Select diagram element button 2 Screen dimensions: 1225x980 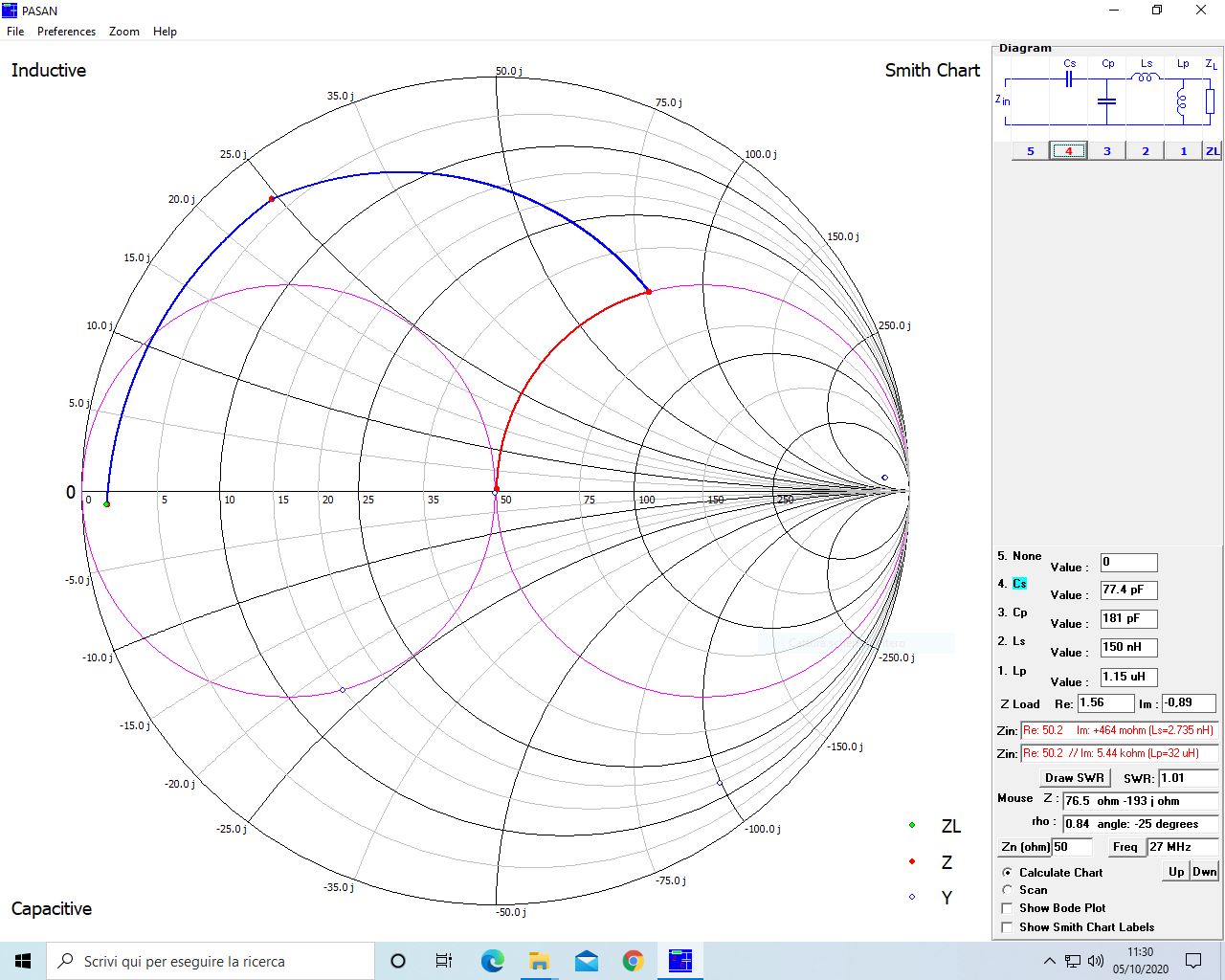(1146, 151)
